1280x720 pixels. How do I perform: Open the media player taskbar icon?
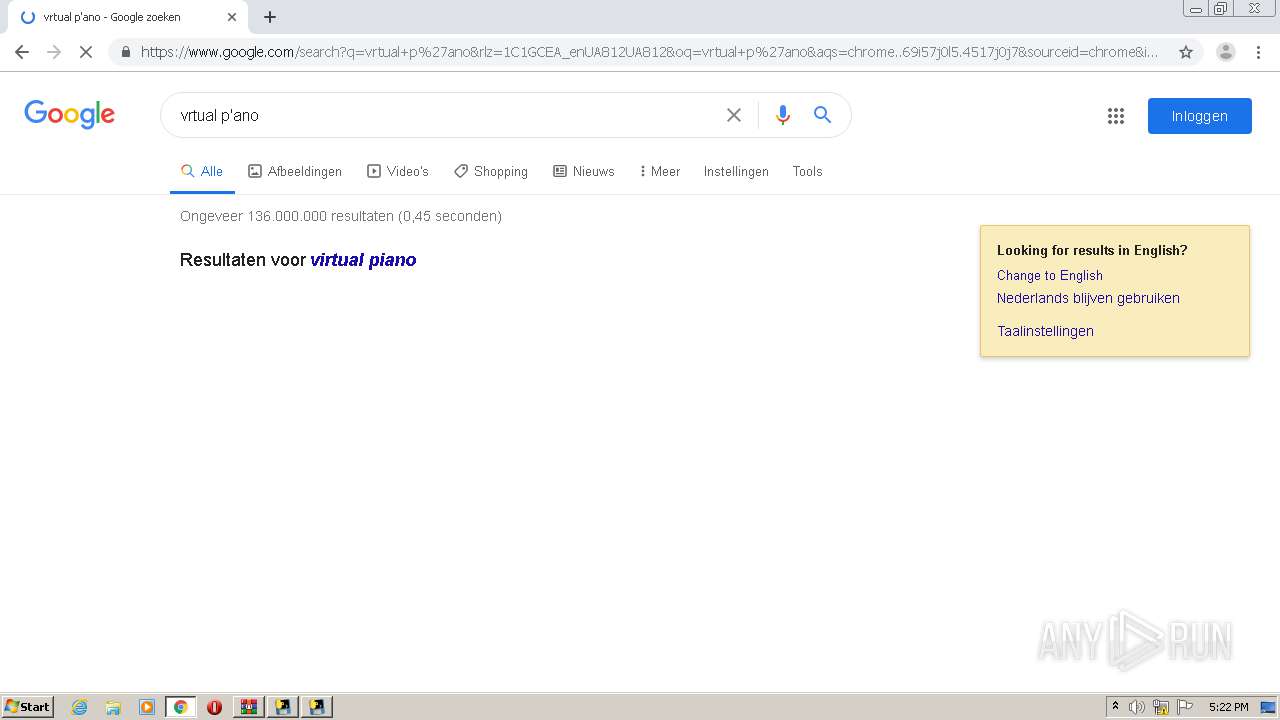[147, 707]
